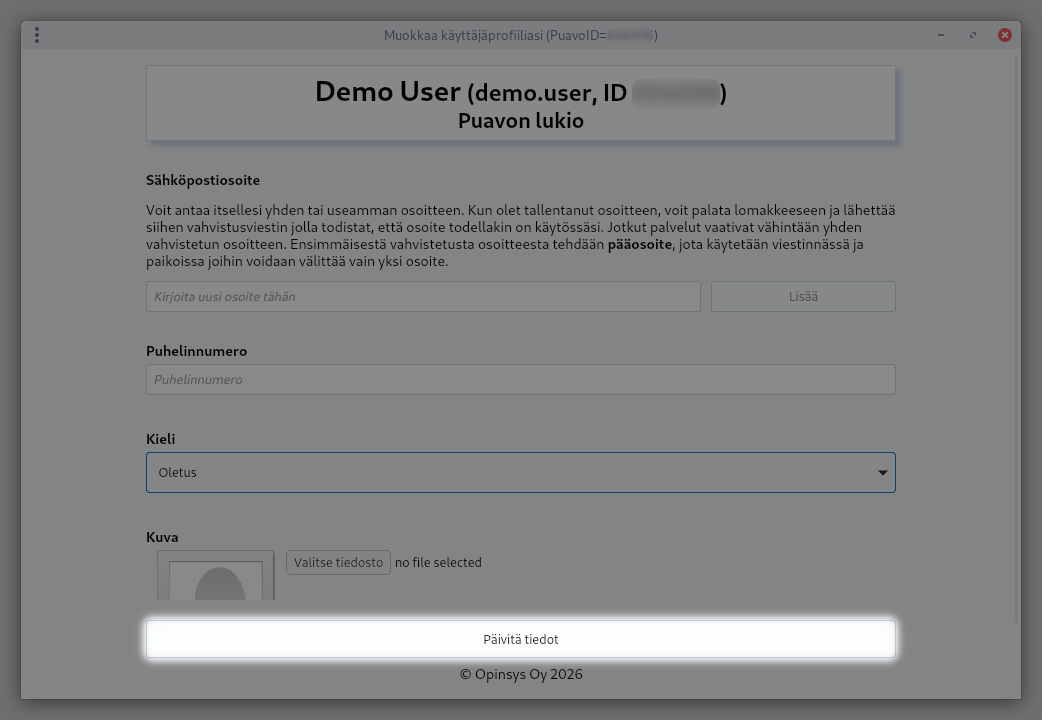Click Valitse tiedosto to choose a file
This screenshot has width=1042, height=720.
pyautogui.click(x=338, y=563)
